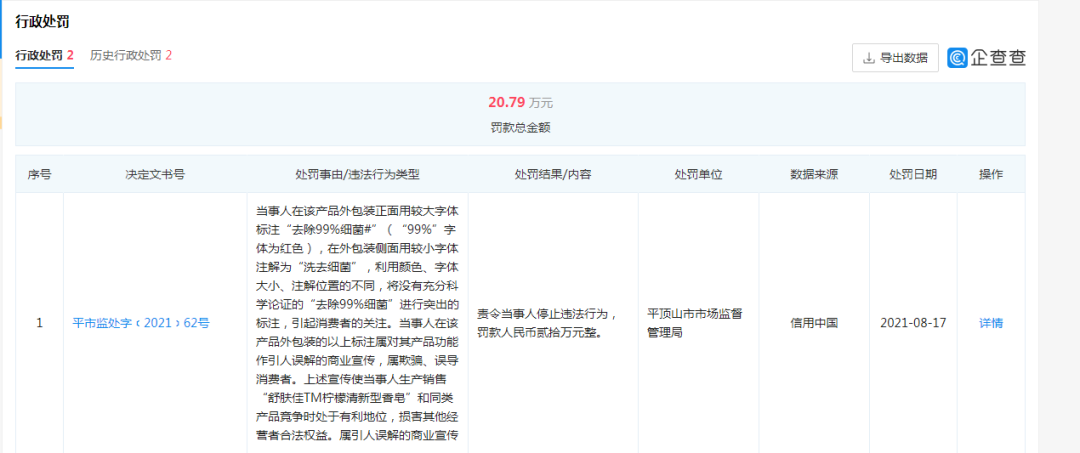The image size is (1080, 453).
Task: Click the 罚款总金额 label
Action: pos(519,127)
